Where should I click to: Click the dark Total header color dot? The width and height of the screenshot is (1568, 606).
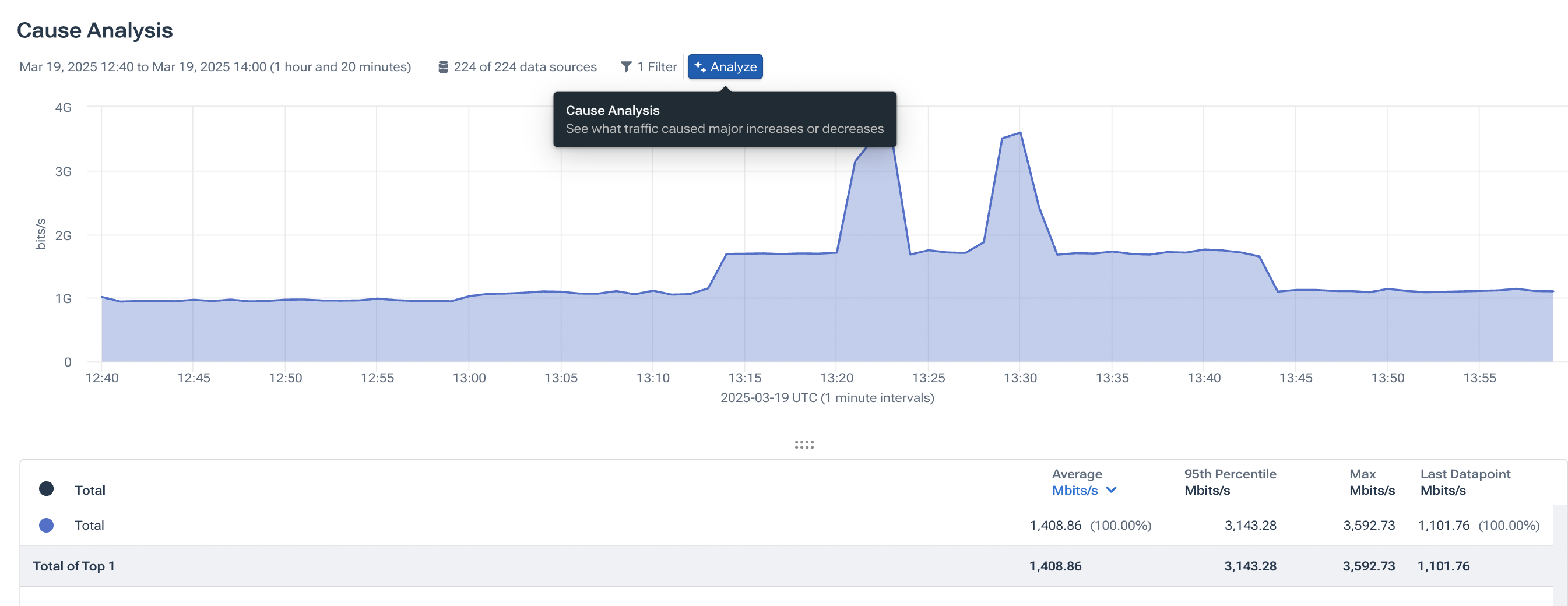pos(46,488)
